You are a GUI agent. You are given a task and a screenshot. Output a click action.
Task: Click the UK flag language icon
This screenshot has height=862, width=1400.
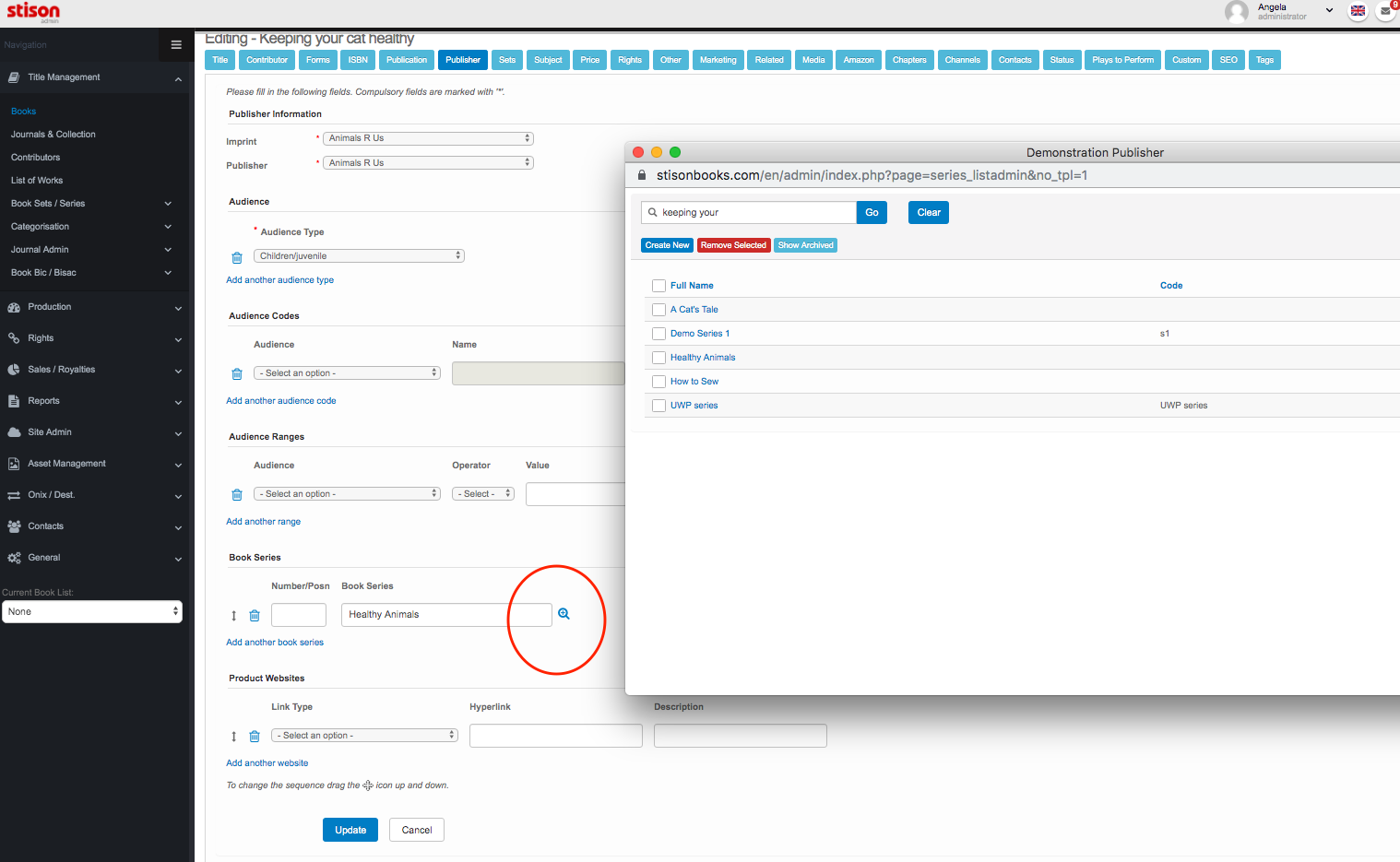(1358, 12)
